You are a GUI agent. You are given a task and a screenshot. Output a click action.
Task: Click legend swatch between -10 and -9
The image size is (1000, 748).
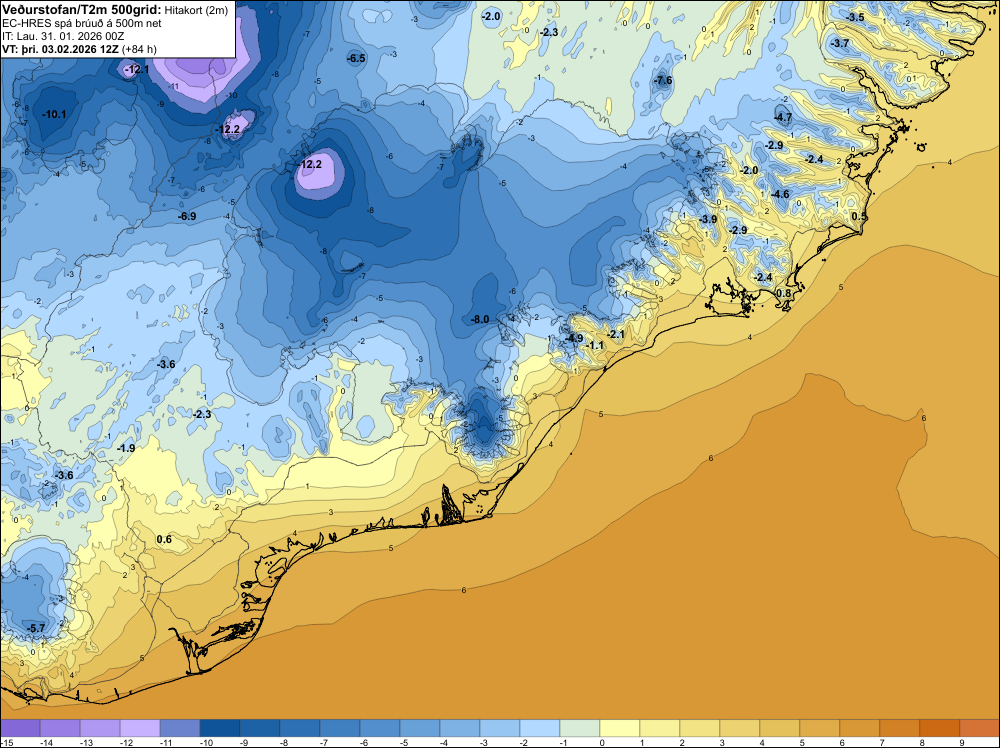[x=220, y=728]
